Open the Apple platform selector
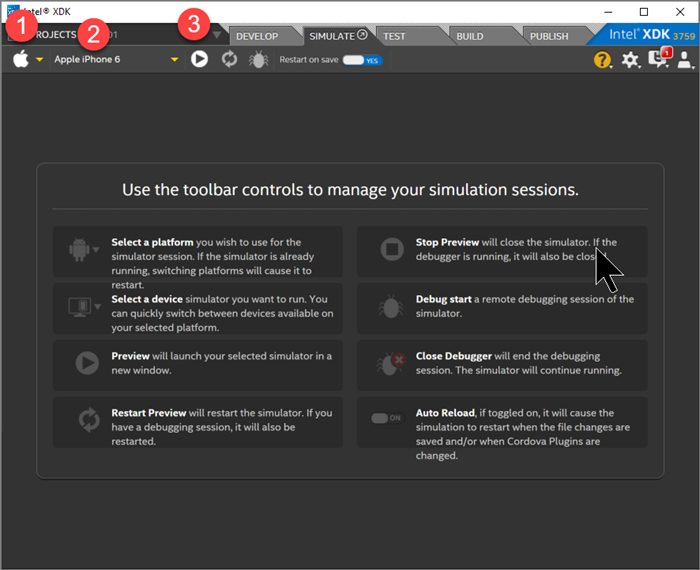The height and width of the screenshot is (570, 700). pyautogui.click(x=27, y=59)
